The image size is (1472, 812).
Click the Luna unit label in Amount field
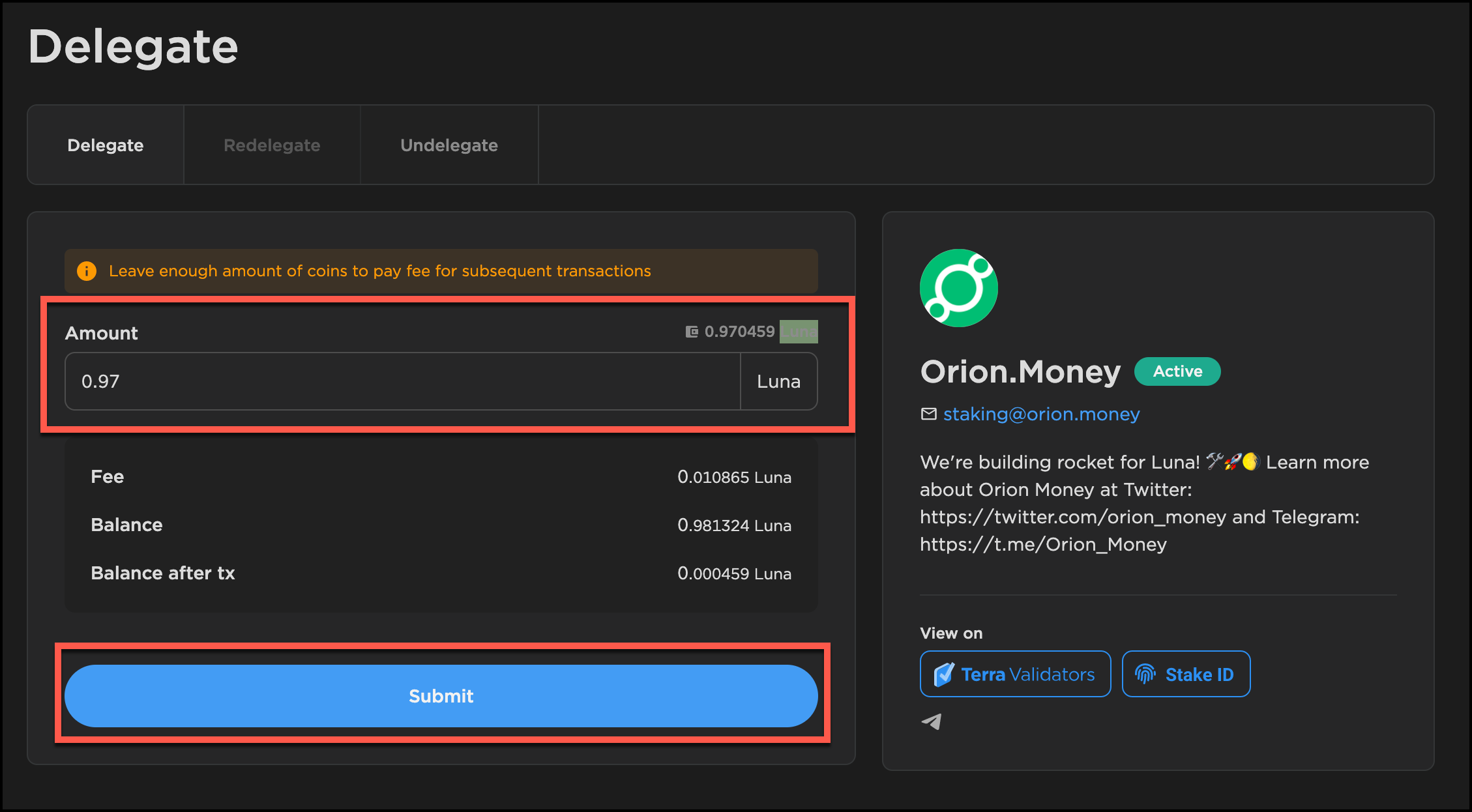pos(779,381)
